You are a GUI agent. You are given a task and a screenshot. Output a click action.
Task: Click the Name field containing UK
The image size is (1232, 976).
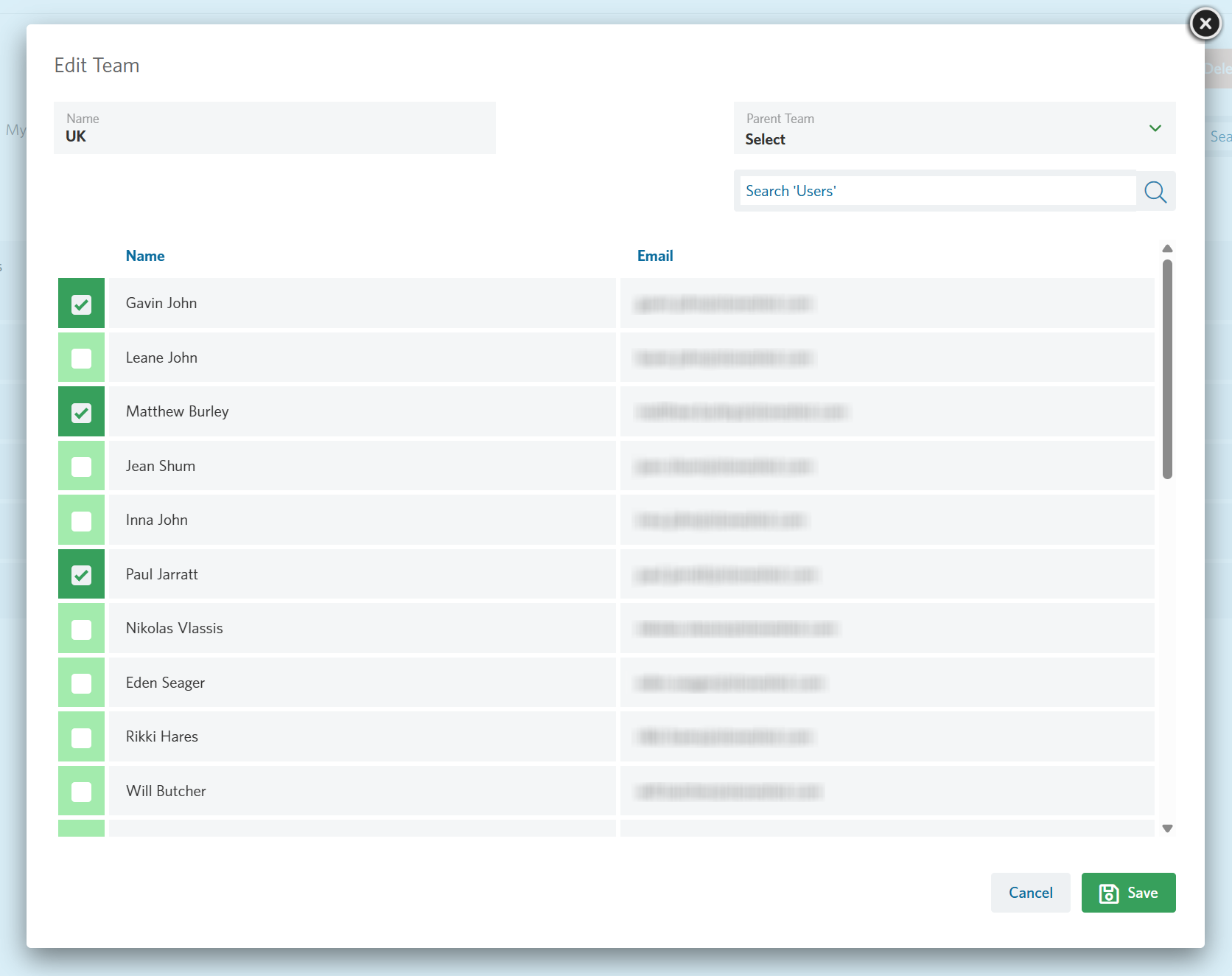click(x=275, y=128)
